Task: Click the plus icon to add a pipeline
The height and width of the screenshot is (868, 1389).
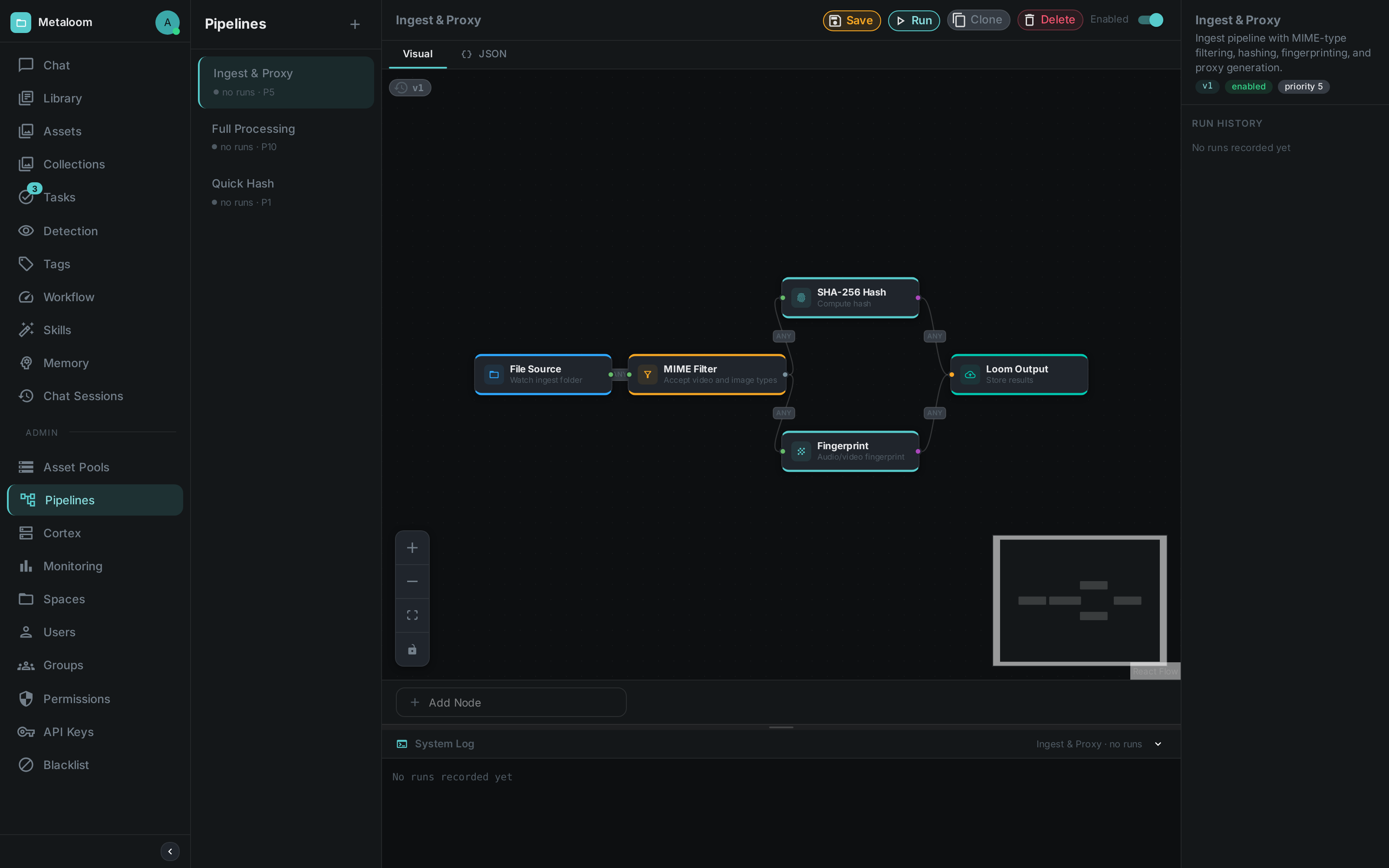Action: point(355,24)
